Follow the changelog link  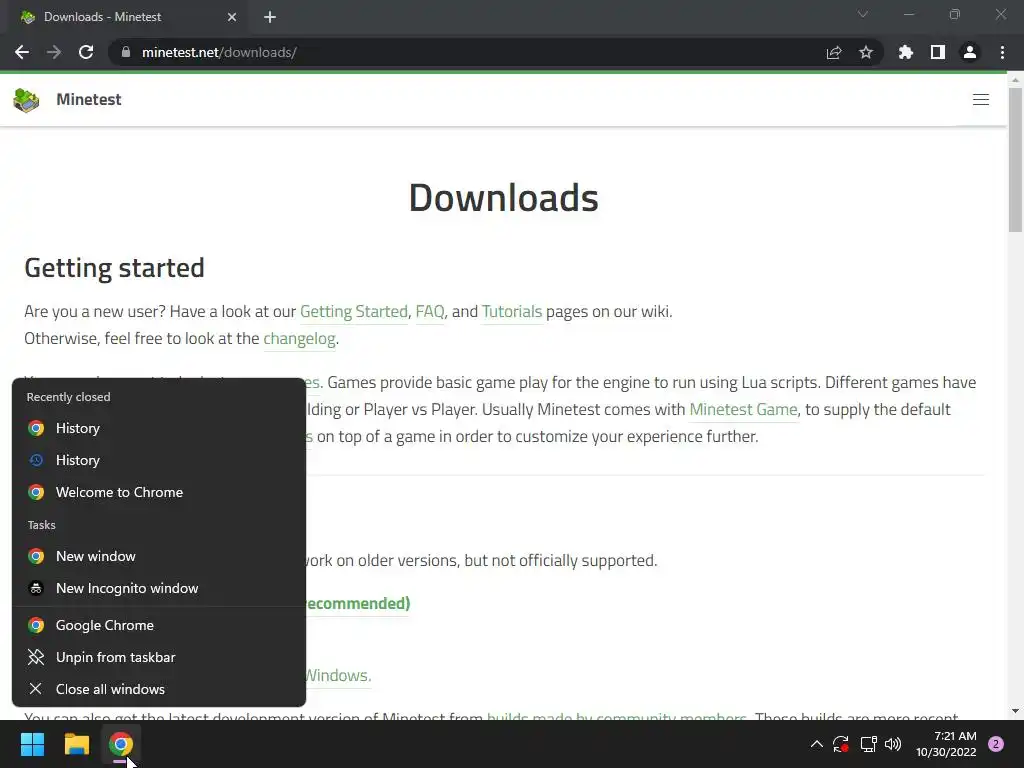click(x=299, y=338)
